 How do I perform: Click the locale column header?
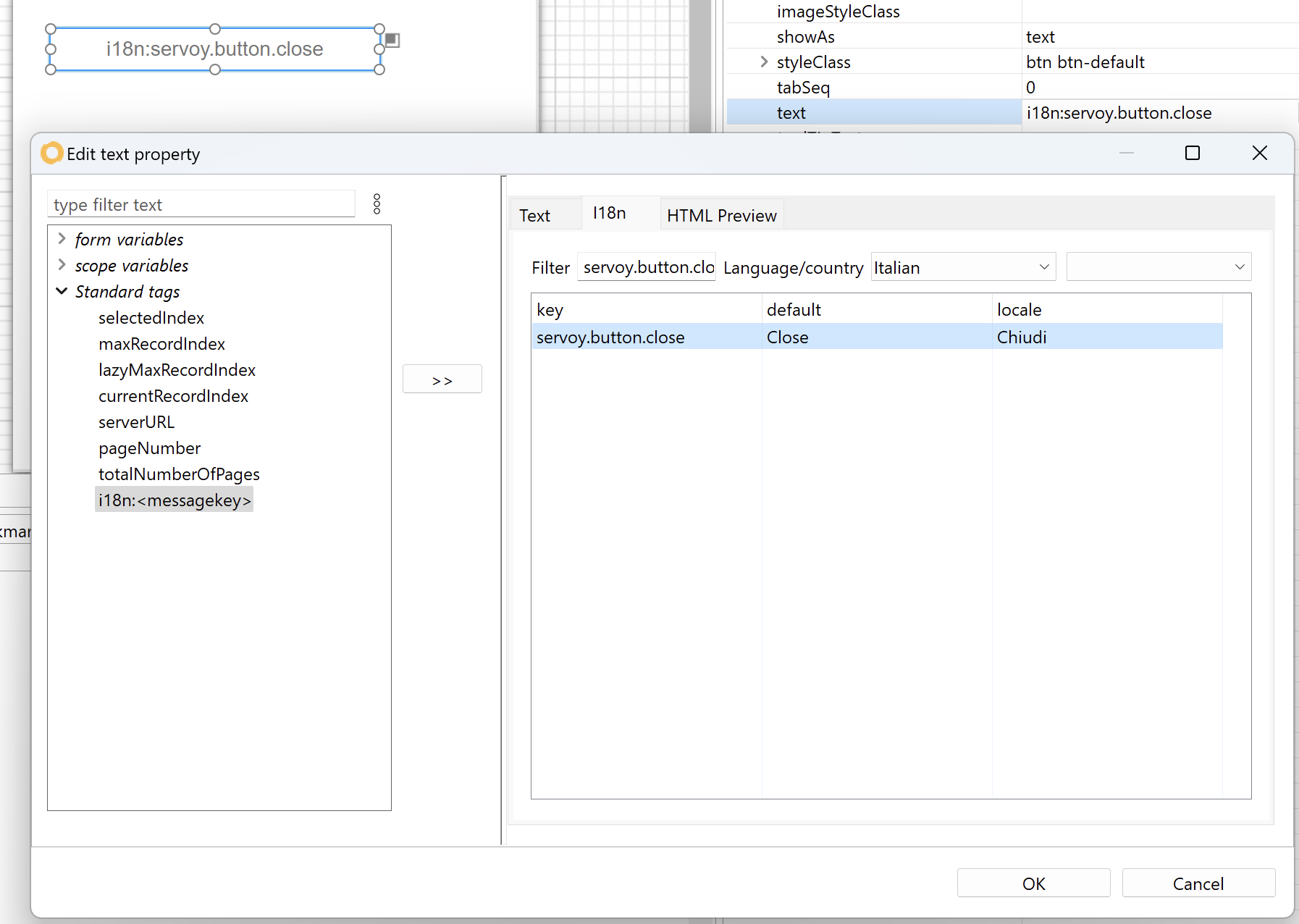[x=1107, y=309]
